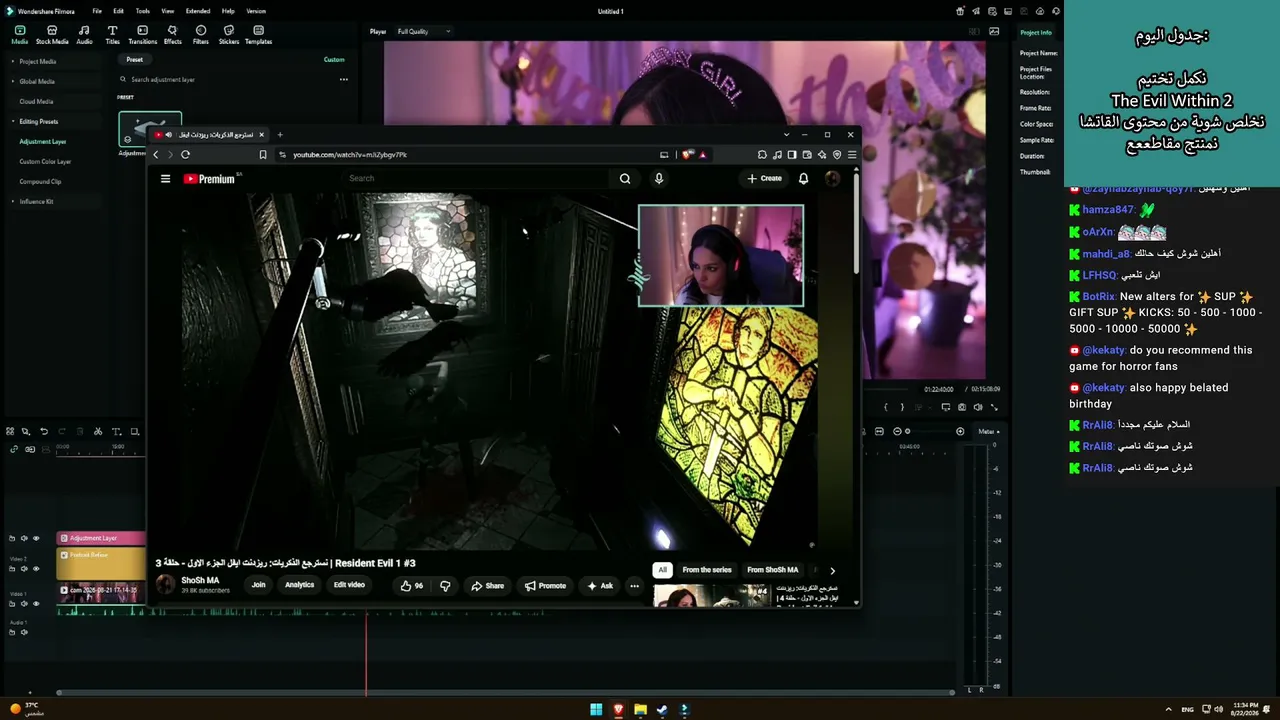
Task: Open the Audio library in Filmora
Action: click(84, 35)
